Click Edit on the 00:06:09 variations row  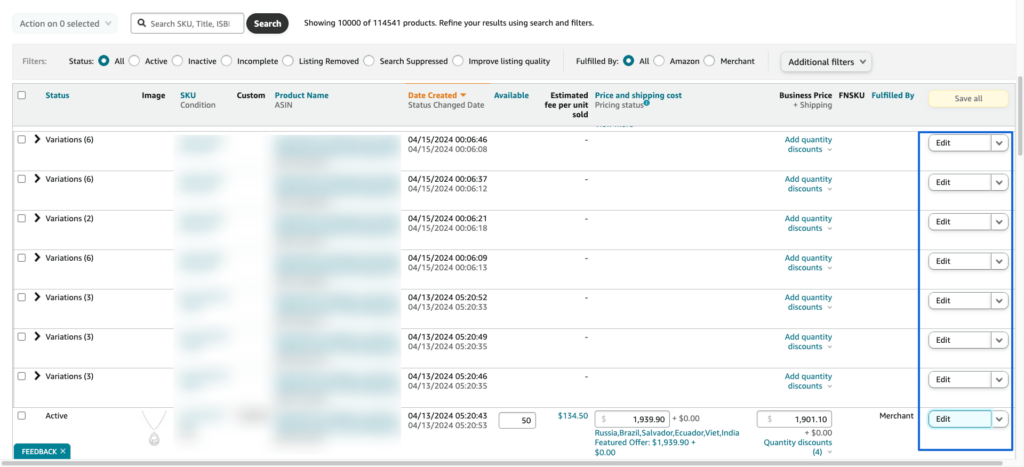[959, 261]
